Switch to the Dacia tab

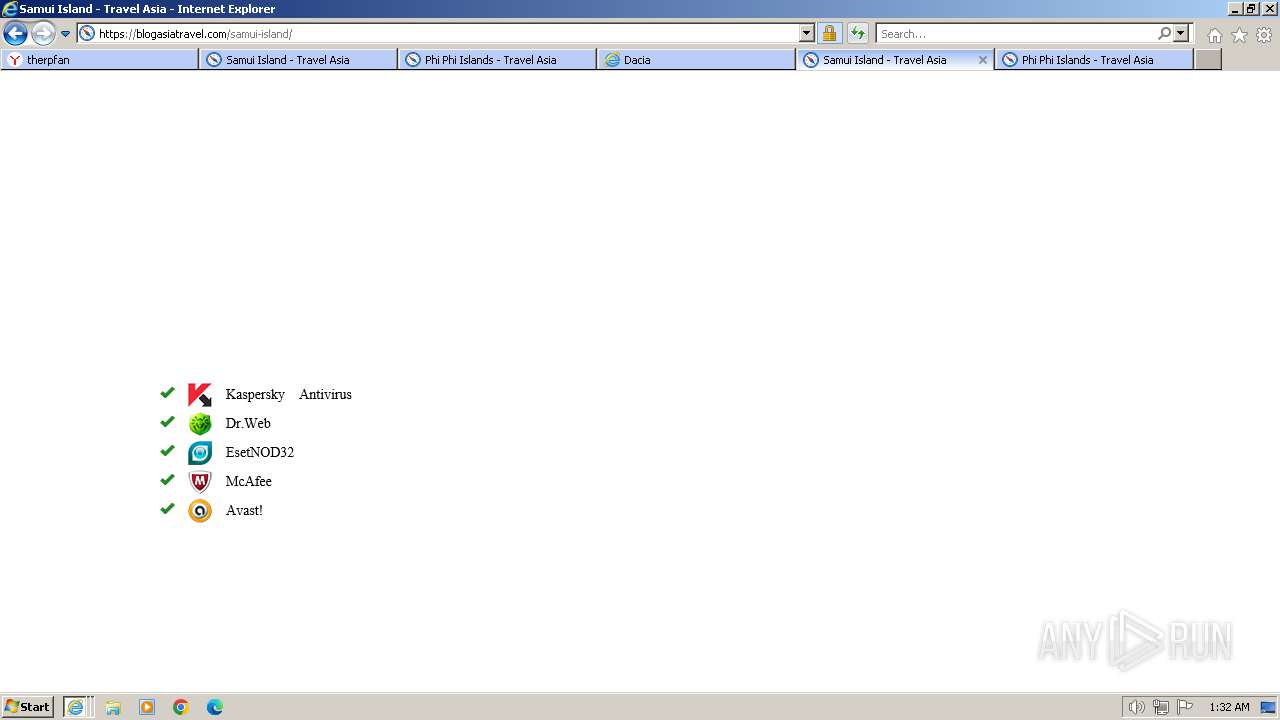point(696,59)
